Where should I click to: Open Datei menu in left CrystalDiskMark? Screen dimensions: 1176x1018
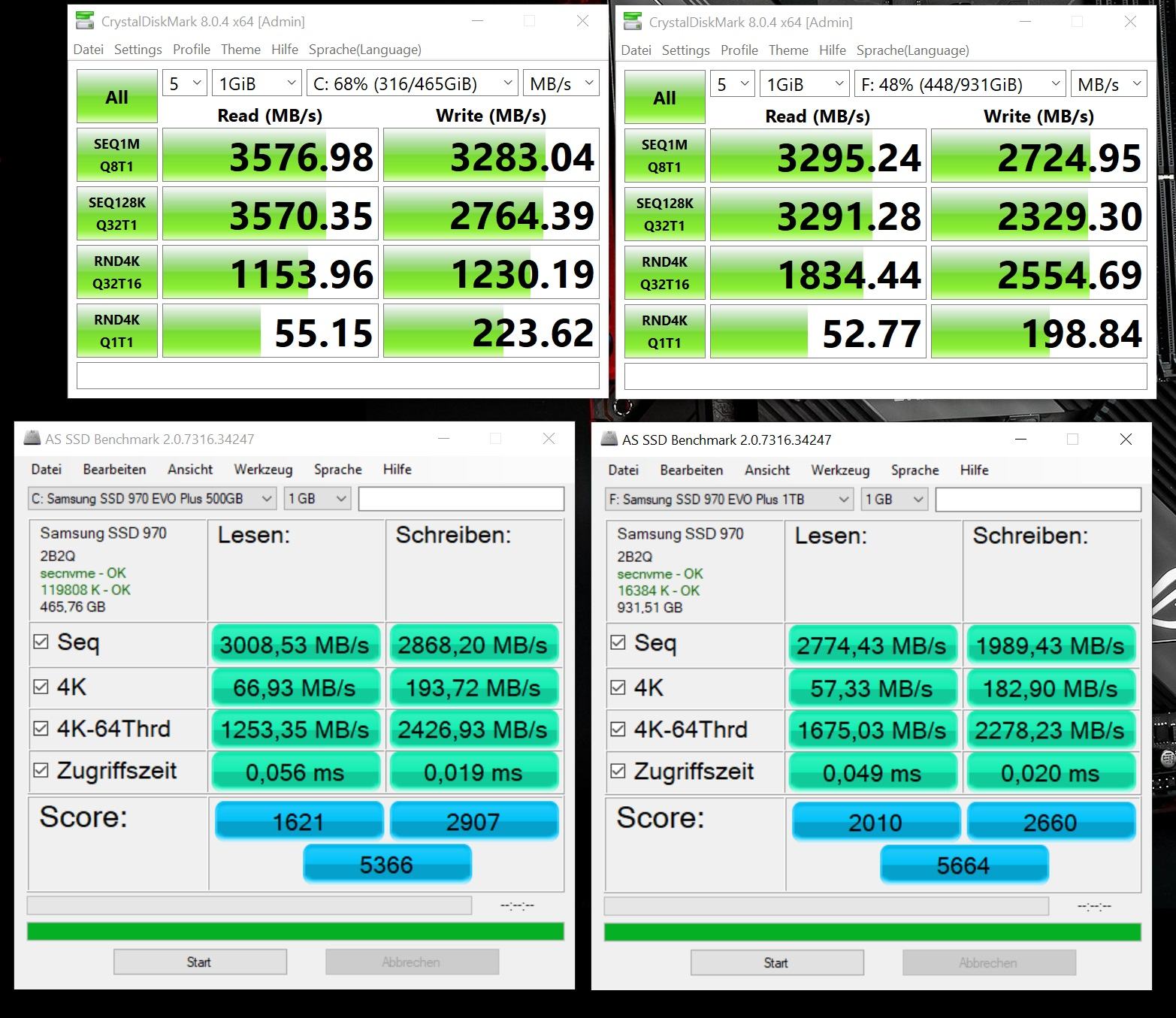click(x=89, y=49)
